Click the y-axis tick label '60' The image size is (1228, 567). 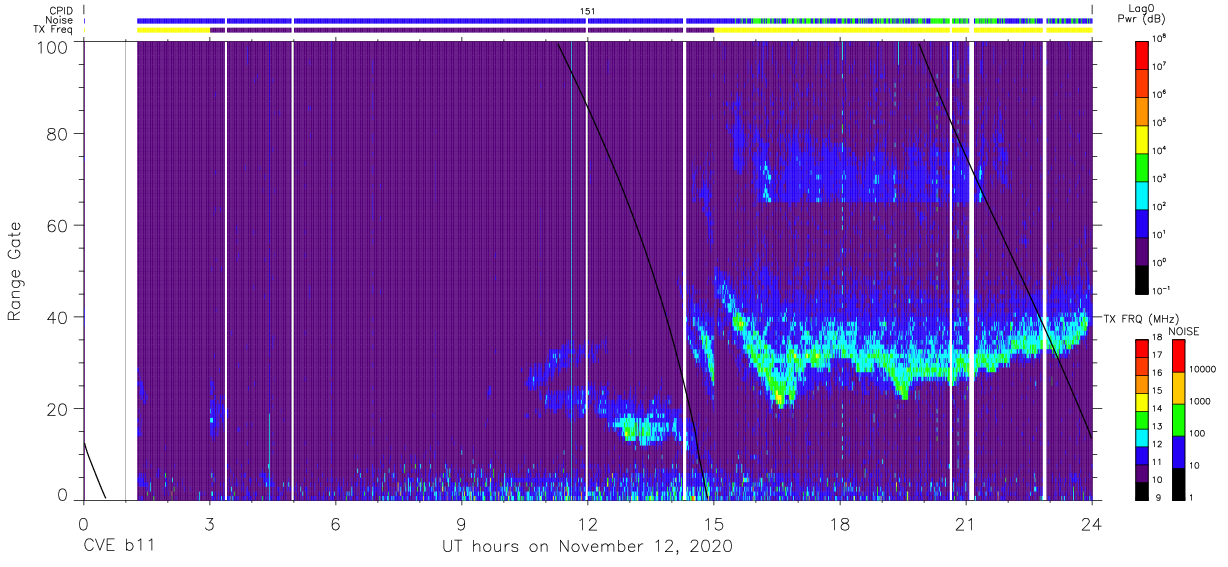(x=58, y=225)
